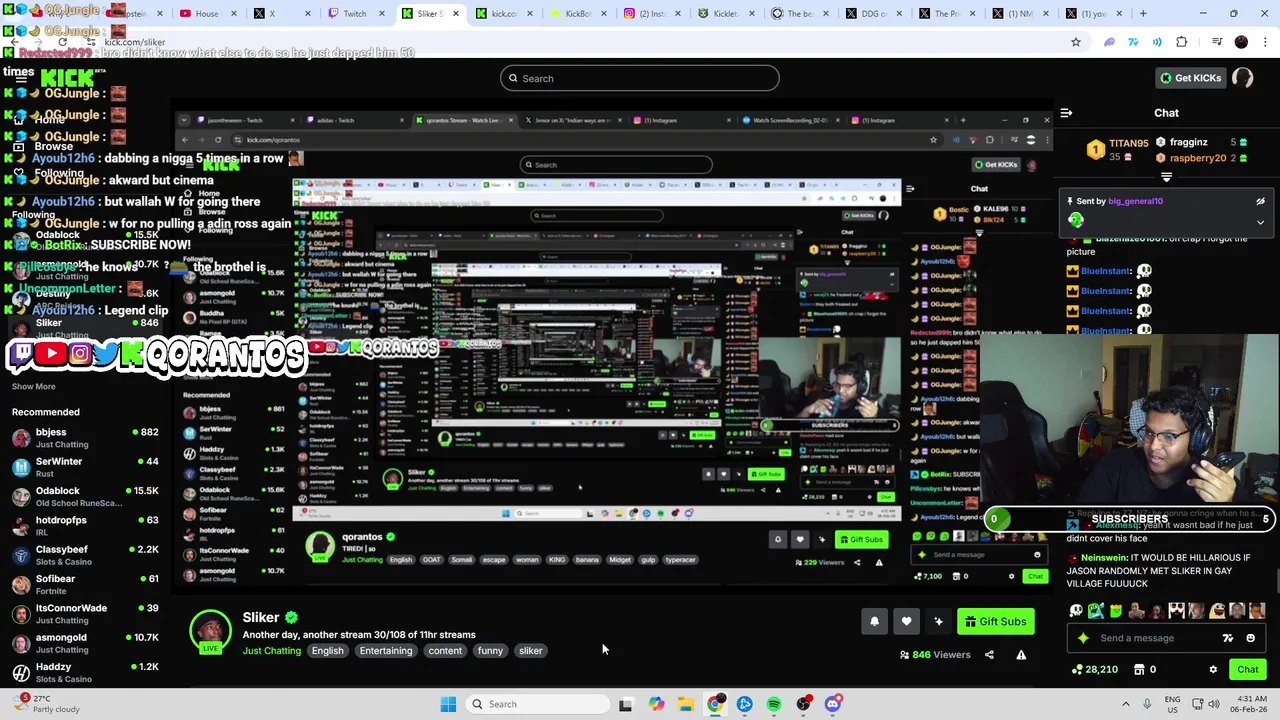Click the microphone tray icon
This screenshot has width=1280, height=720.
click(1147, 704)
